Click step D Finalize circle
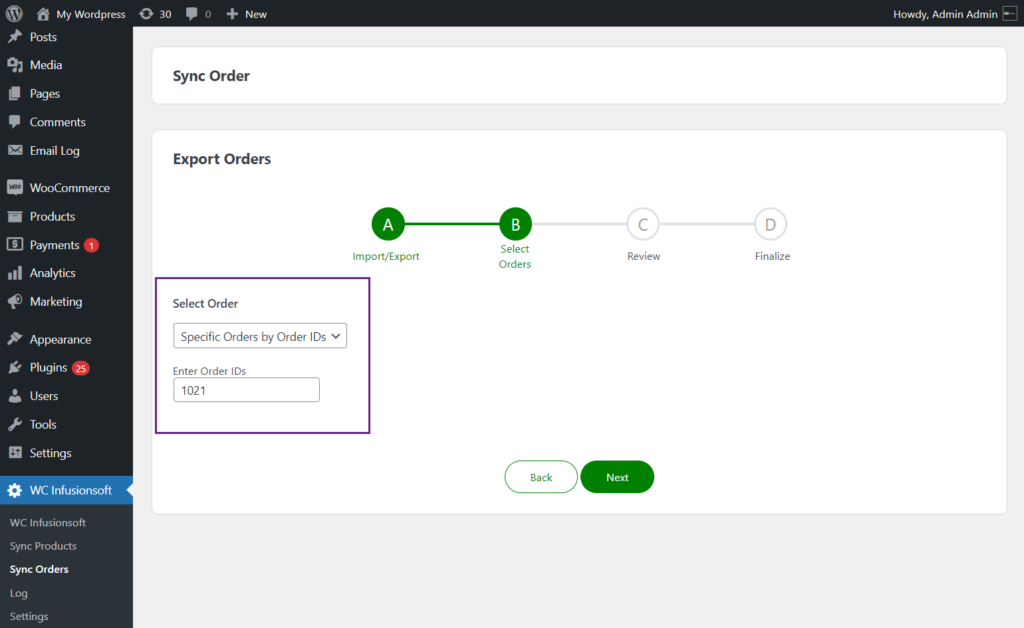This screenshot has width=1024, height=628. [770, 225]
